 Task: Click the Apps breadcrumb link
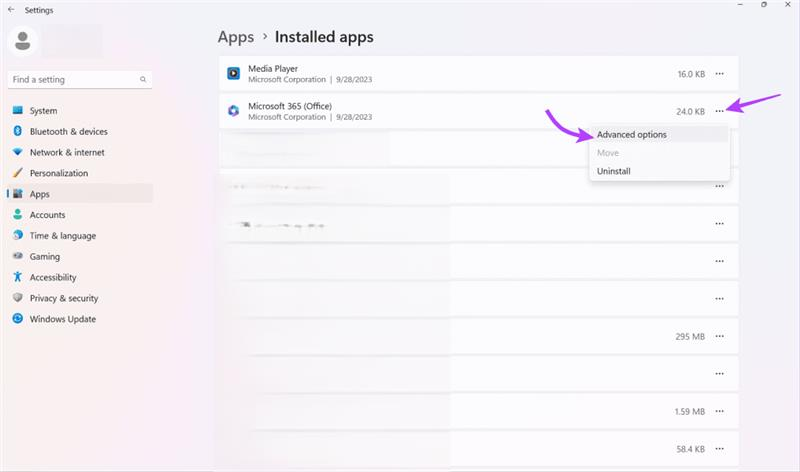[x=236, y=37]
